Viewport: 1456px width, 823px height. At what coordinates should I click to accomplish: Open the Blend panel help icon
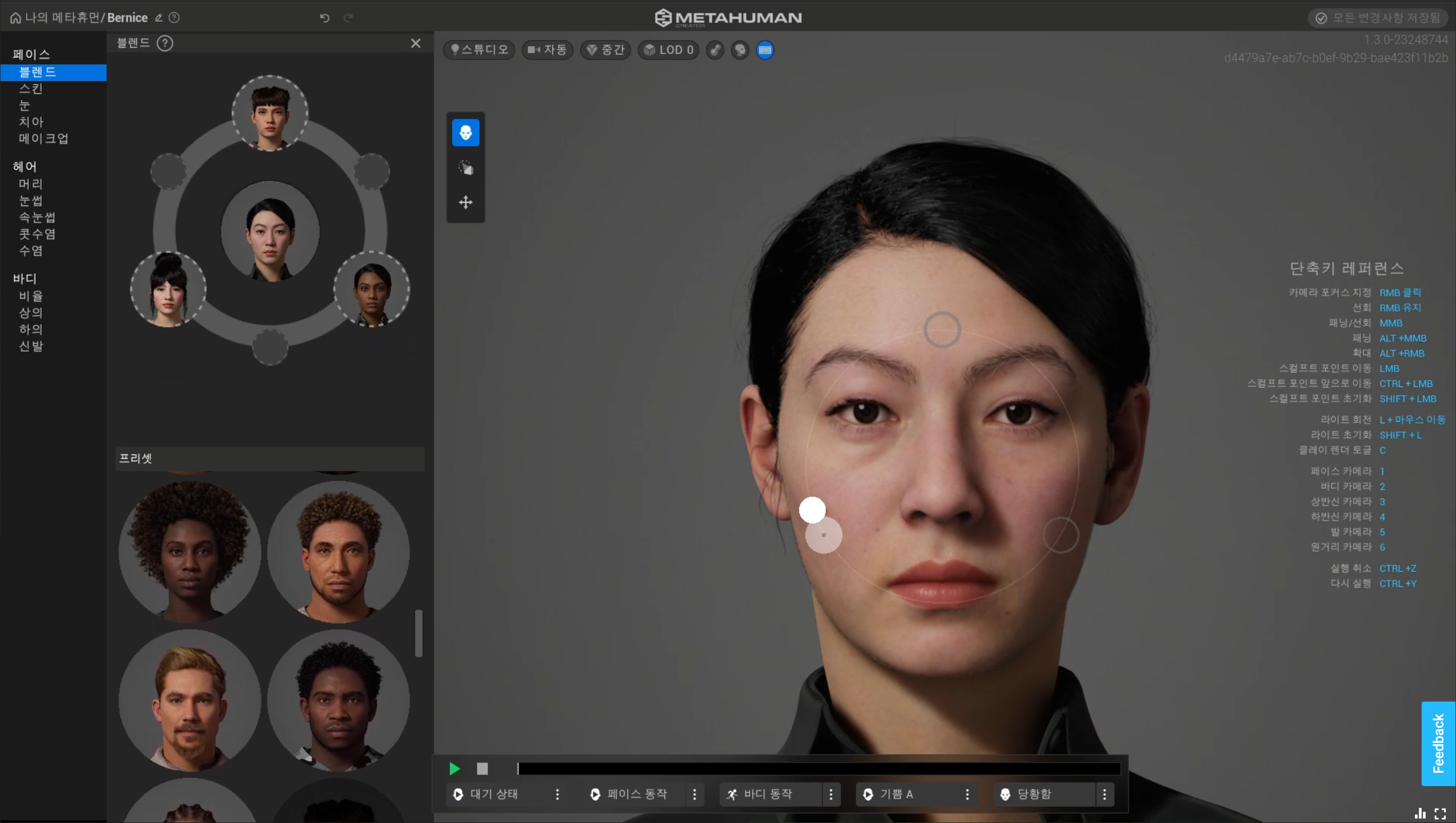pyautogui.click(x=165, y=43)
